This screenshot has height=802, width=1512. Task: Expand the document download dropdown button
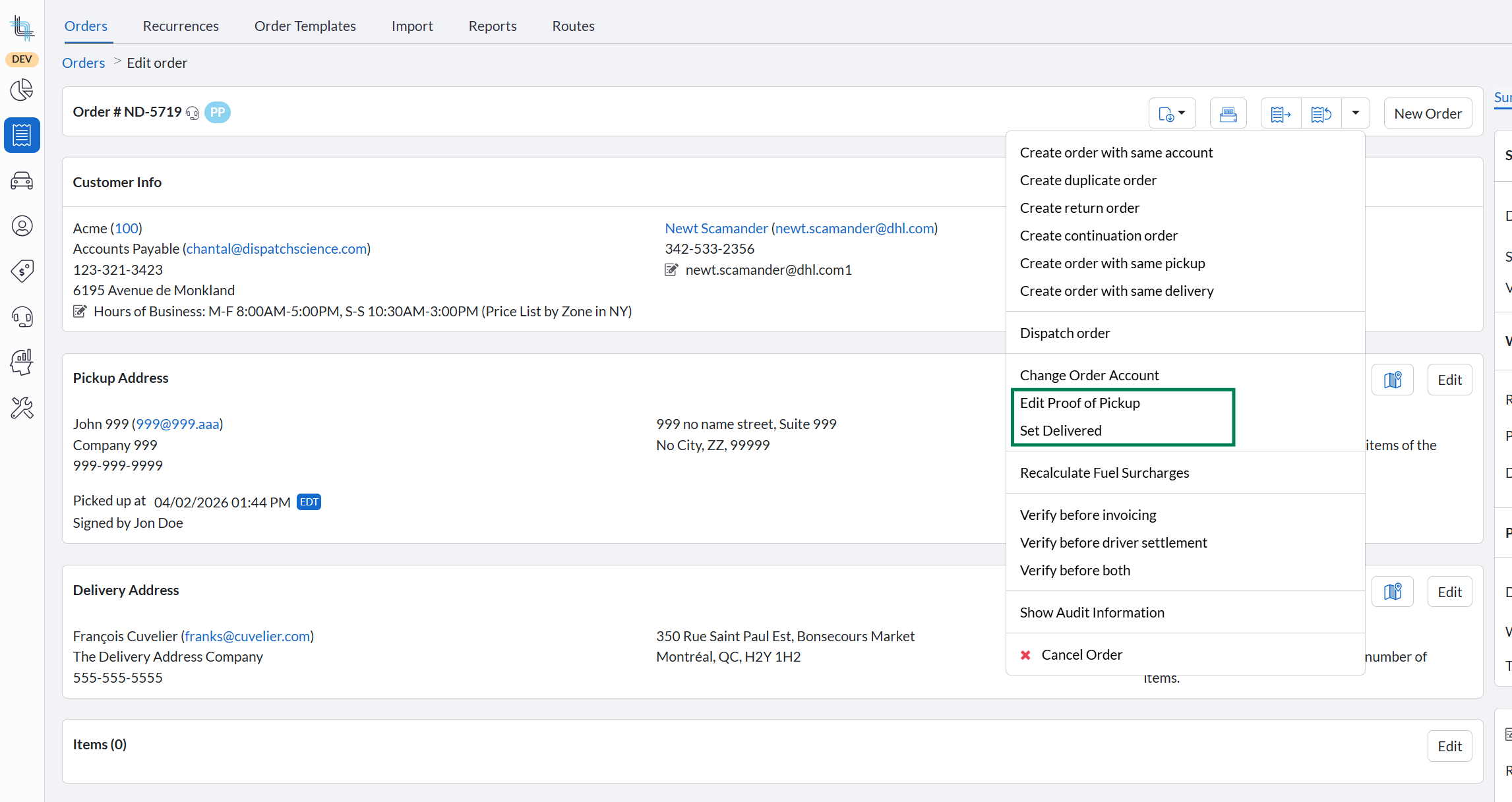[x=1172, y=114]
